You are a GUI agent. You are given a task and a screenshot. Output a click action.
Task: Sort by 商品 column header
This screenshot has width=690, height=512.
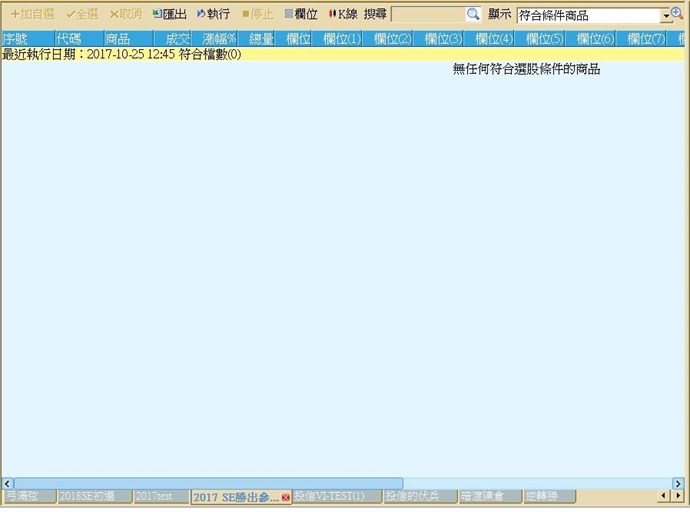point(129,39)
